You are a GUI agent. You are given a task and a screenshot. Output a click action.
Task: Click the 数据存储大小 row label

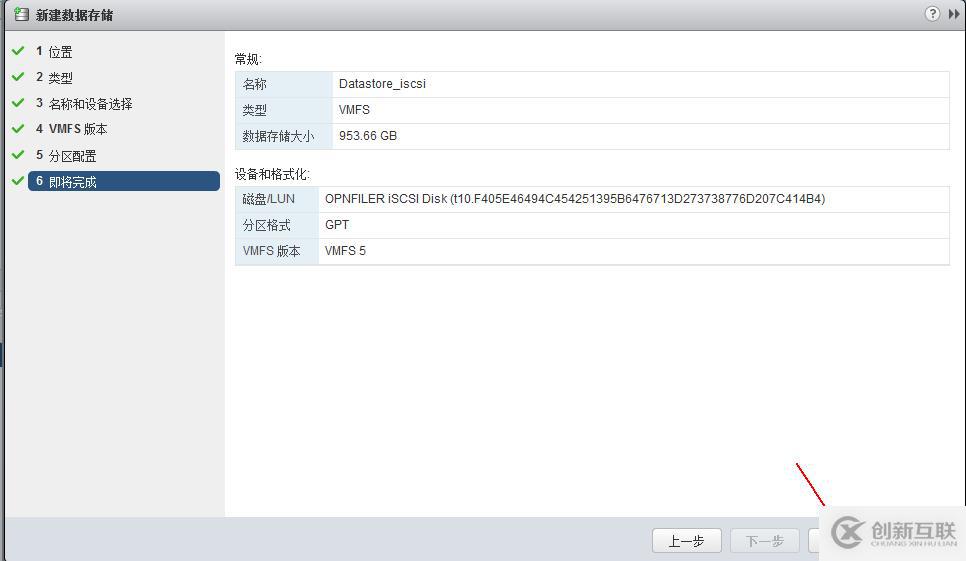(278, 136)
